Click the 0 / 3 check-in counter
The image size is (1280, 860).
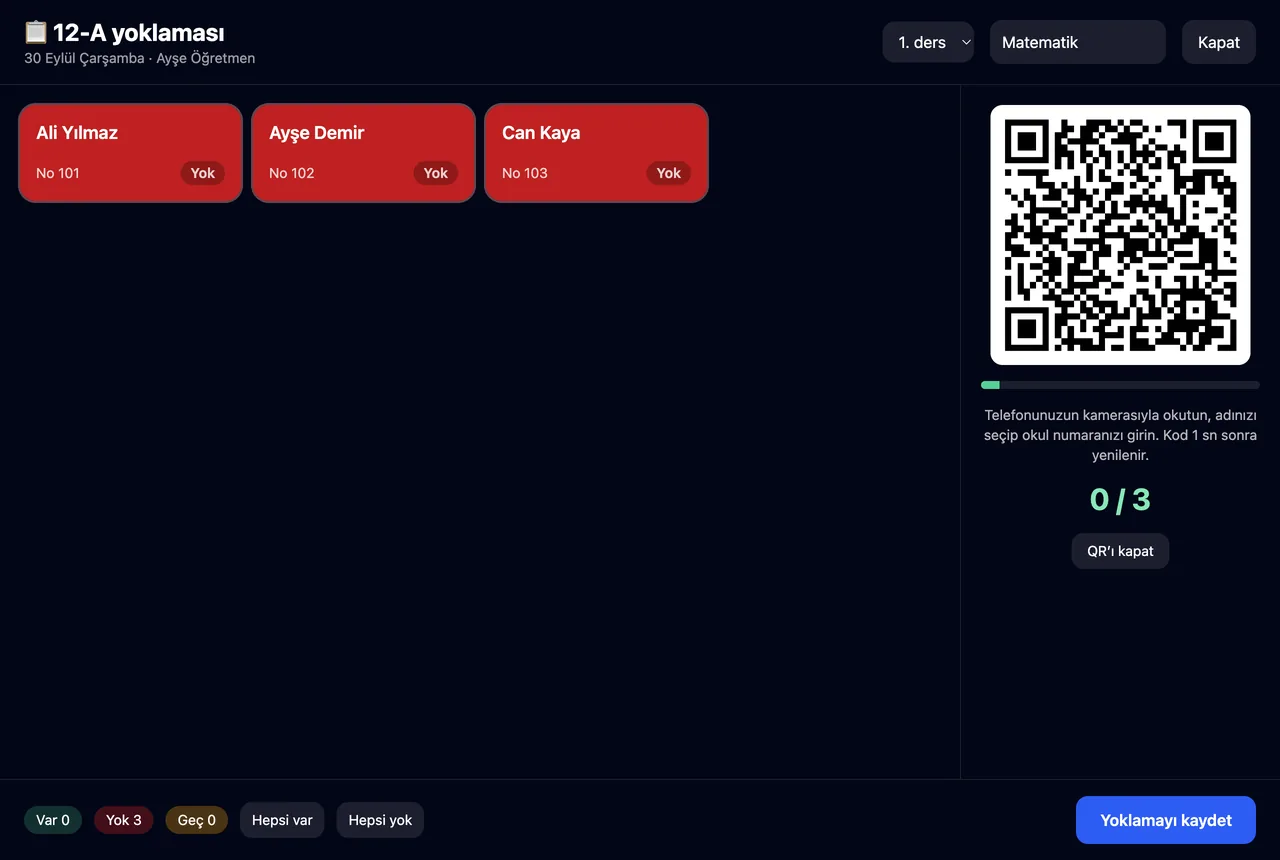click(x=1120, y=499)
